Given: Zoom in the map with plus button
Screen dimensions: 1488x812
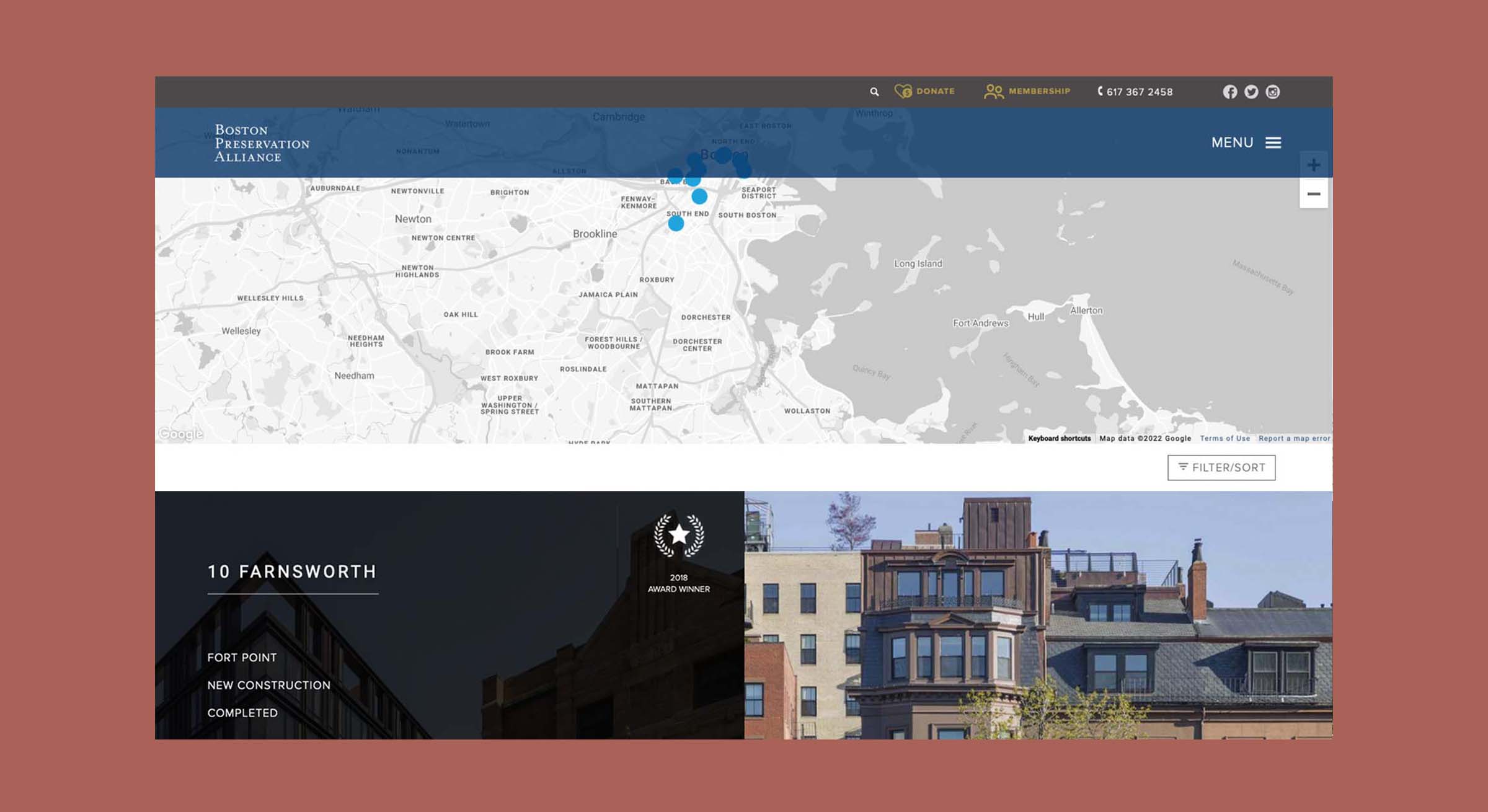Looking at the screenshot, I should pos(1313,165).
